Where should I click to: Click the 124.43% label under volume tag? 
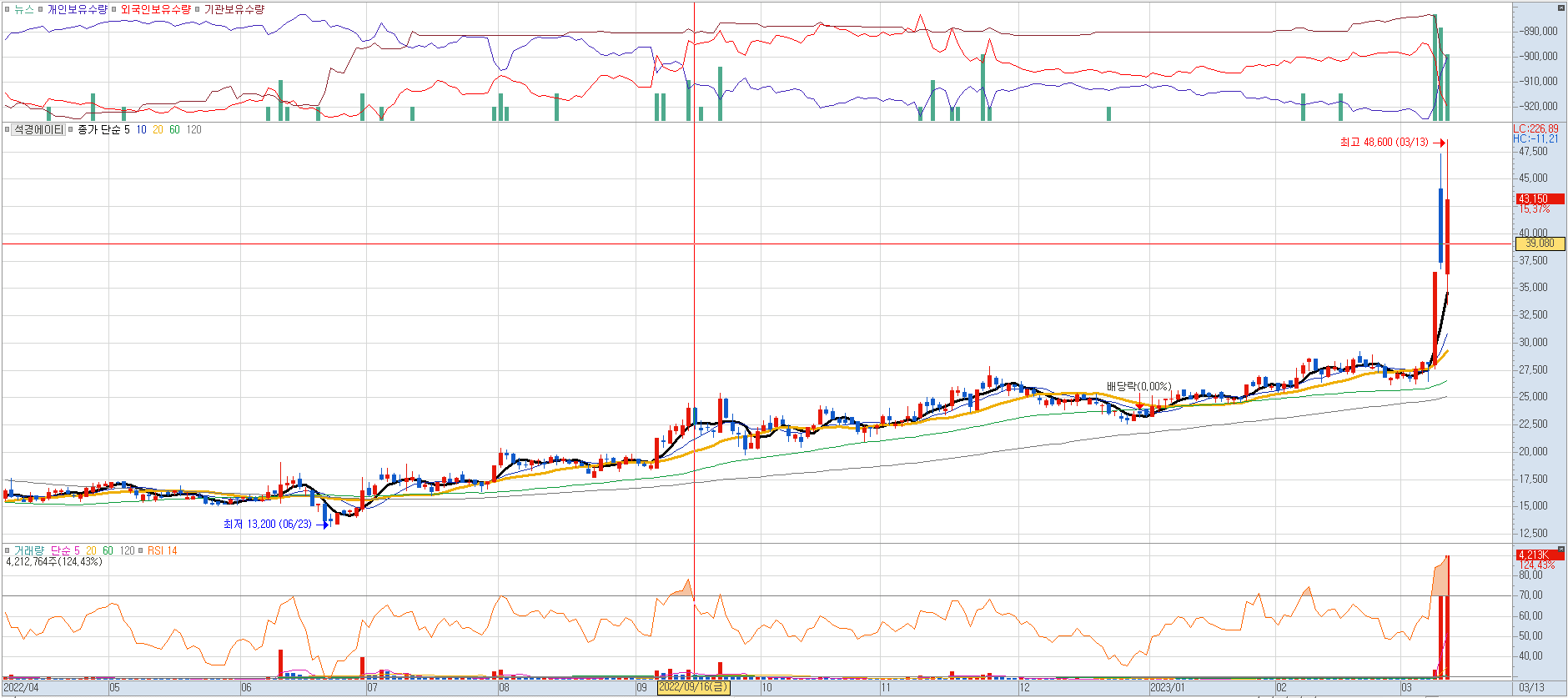pos(1536,565)
